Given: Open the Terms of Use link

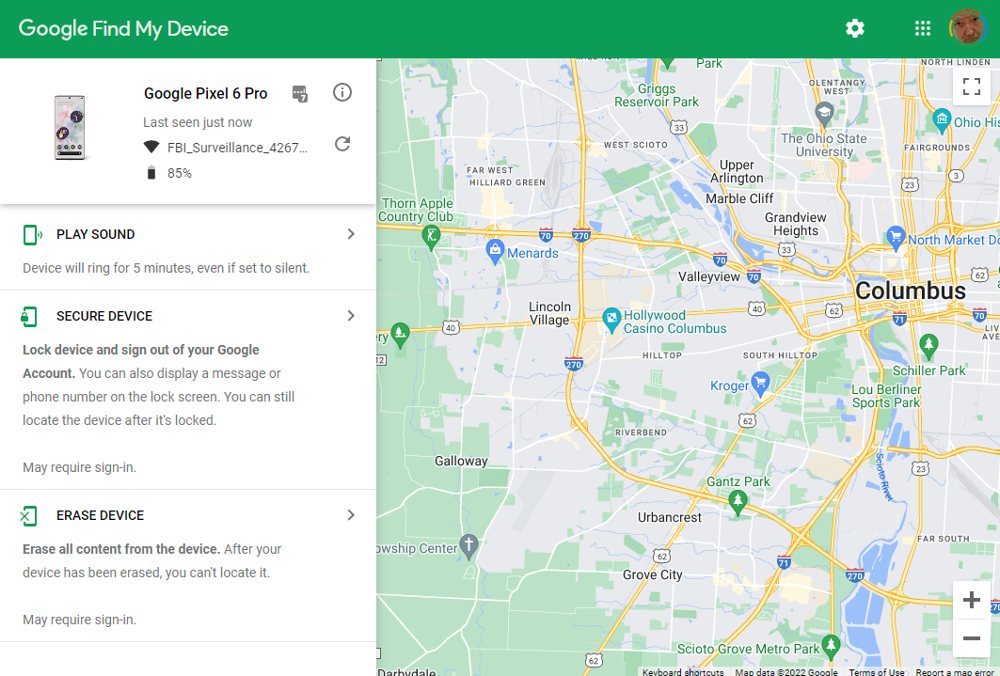Looking at the screenshot, I should tap(876, 672).
